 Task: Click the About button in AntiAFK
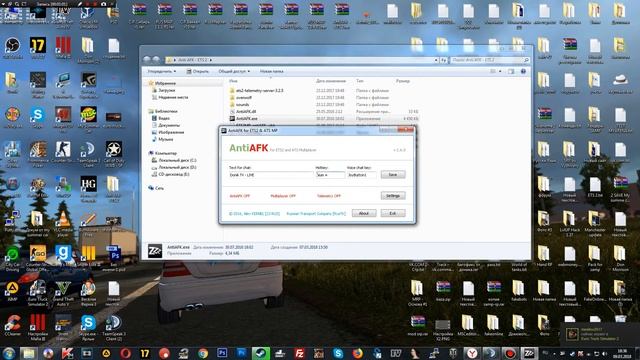(364, 213)
